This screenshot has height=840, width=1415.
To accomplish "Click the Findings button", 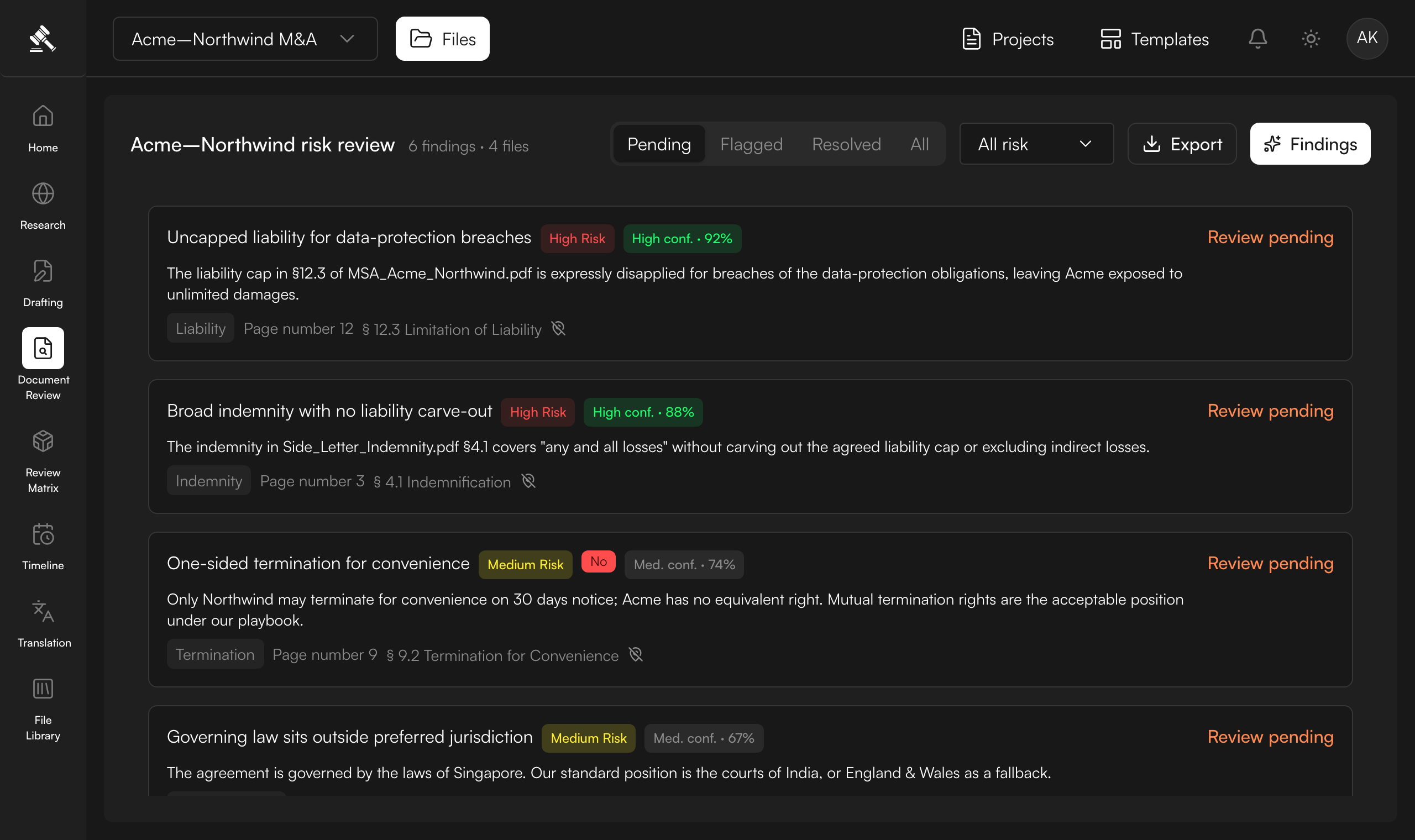I will pyautogui.click(x=1311, y=144).
